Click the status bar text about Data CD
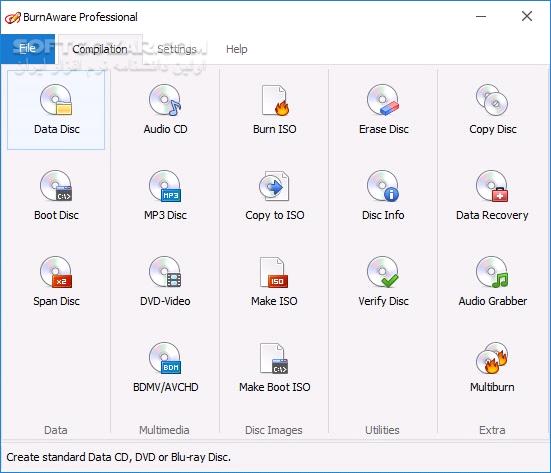Viewport: 551px width, 473px height. tap(118, 458)
